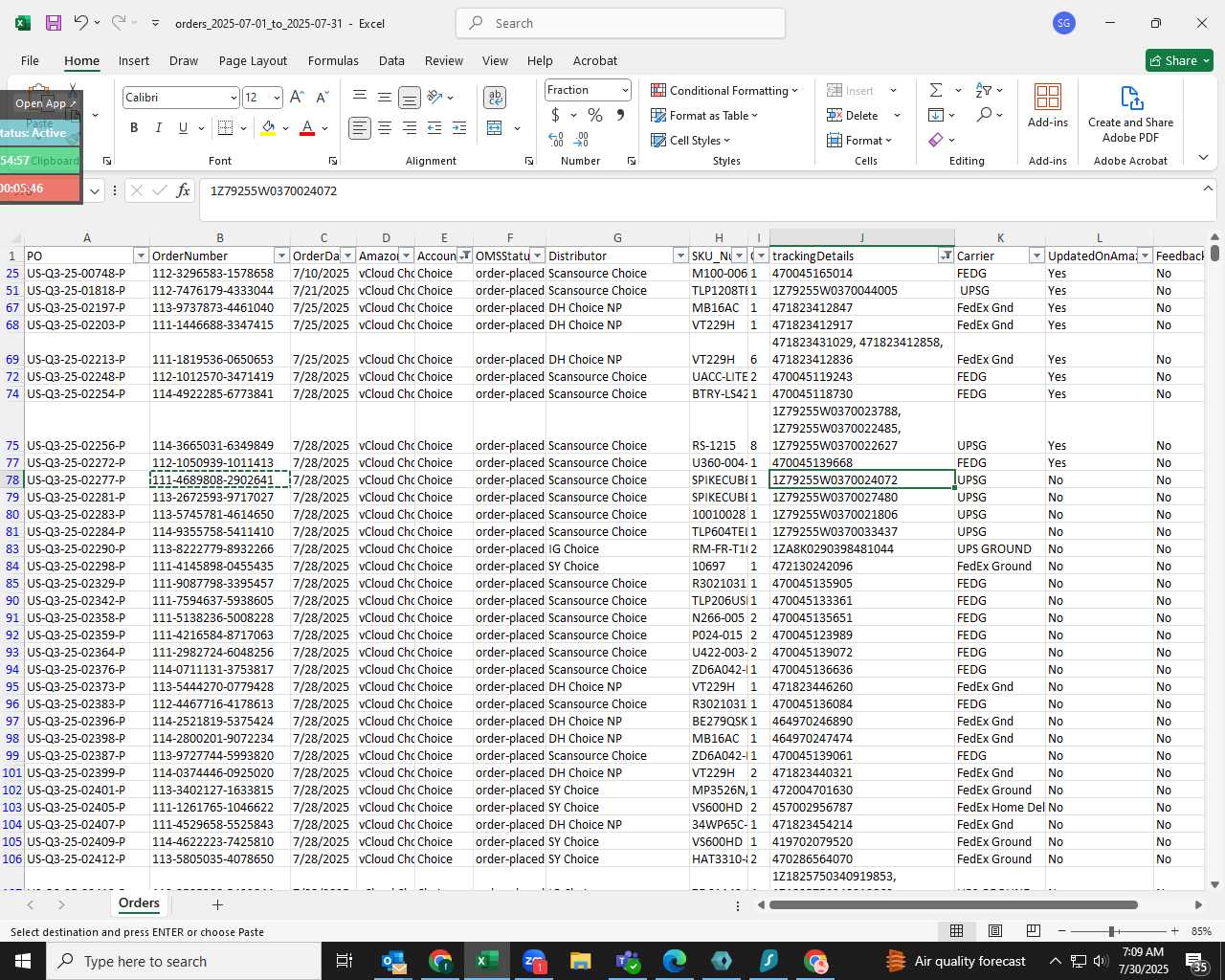This screenshot has height=980, width=1225.
Task: Click the Wrap Text icon
Action: click(x=495, y=98)
